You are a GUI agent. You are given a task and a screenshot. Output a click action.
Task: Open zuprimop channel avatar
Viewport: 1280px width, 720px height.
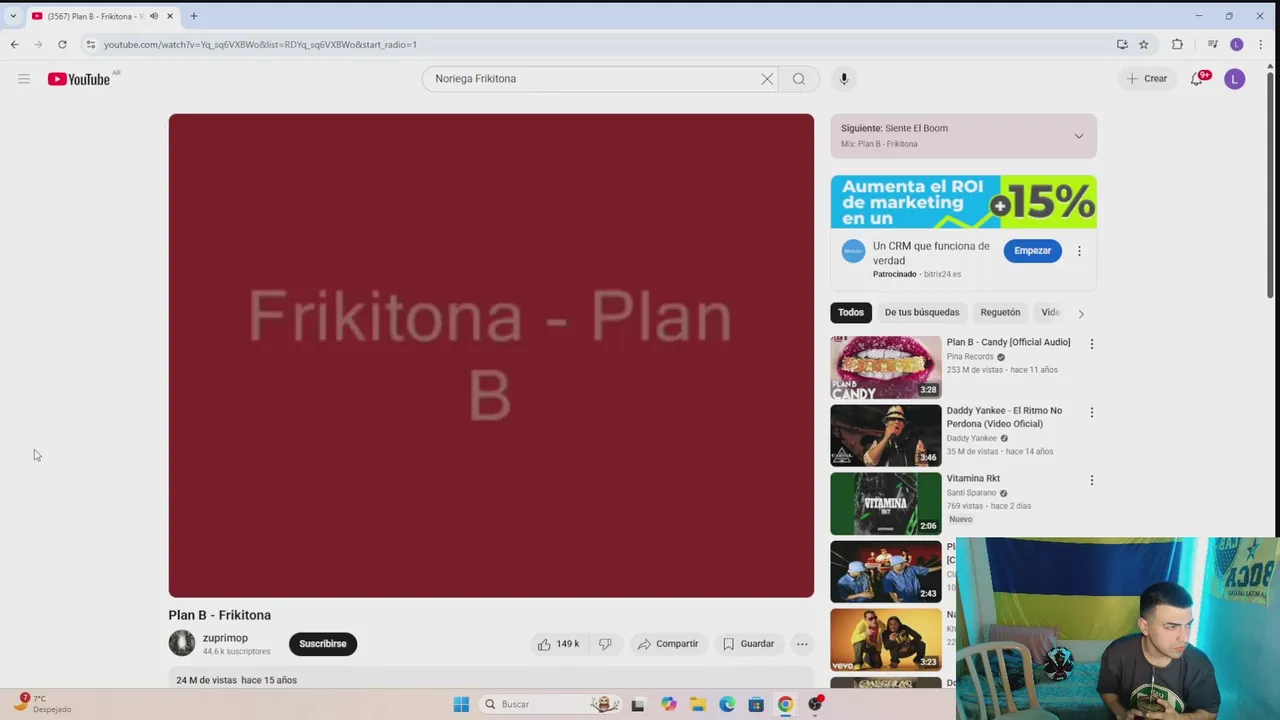click(x=182, y=643)
